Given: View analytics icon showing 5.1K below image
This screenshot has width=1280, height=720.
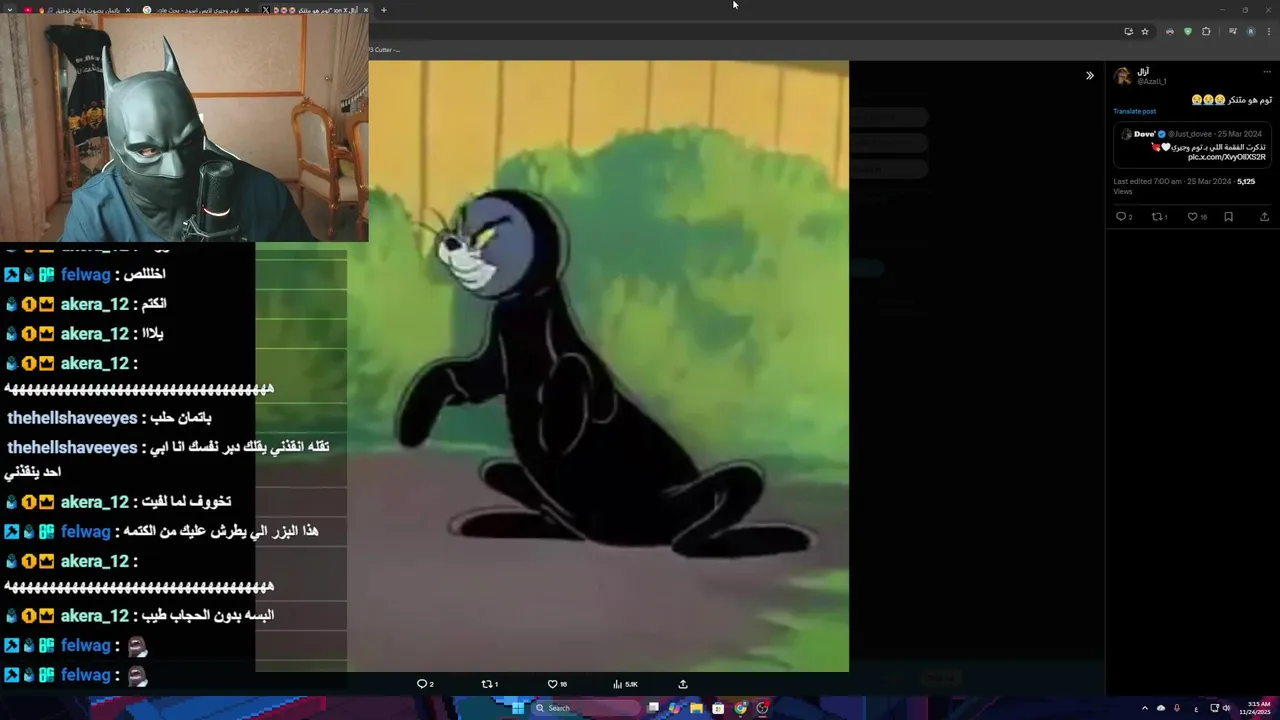Looking at the screenshot, I should pos(618,684).
